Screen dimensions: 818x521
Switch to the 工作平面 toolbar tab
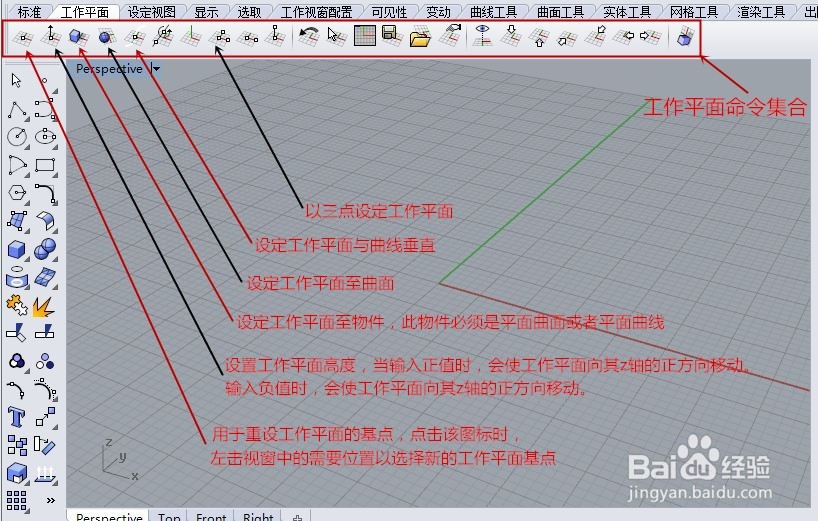(85, 11)
